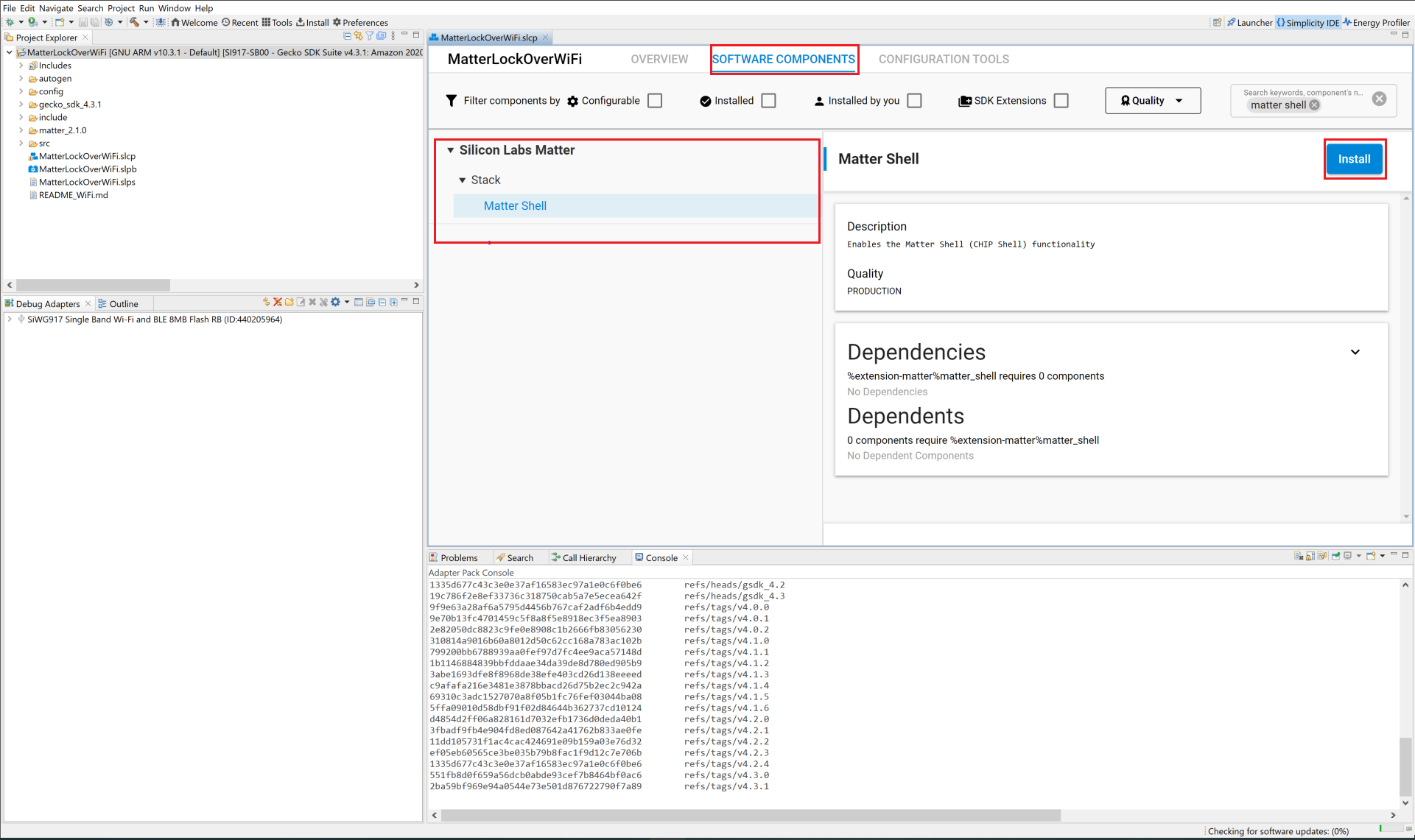Click the Filter components by icon
Image resolution: width=1415 pixels, height=840 pixels.
[x=452, y=100]
